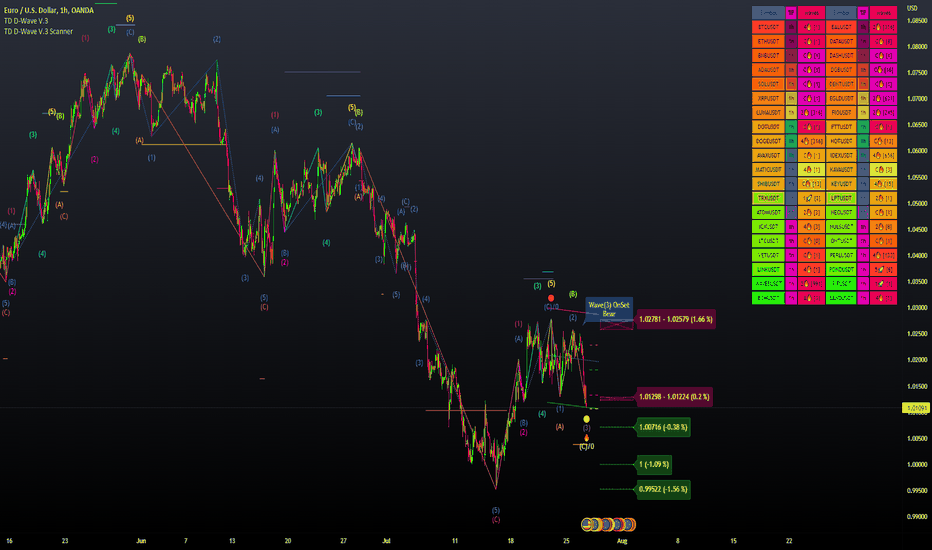Click the DATAUSDT scanner cell
The height and width of the screenshot is (550, 932).
pos(841,41)
